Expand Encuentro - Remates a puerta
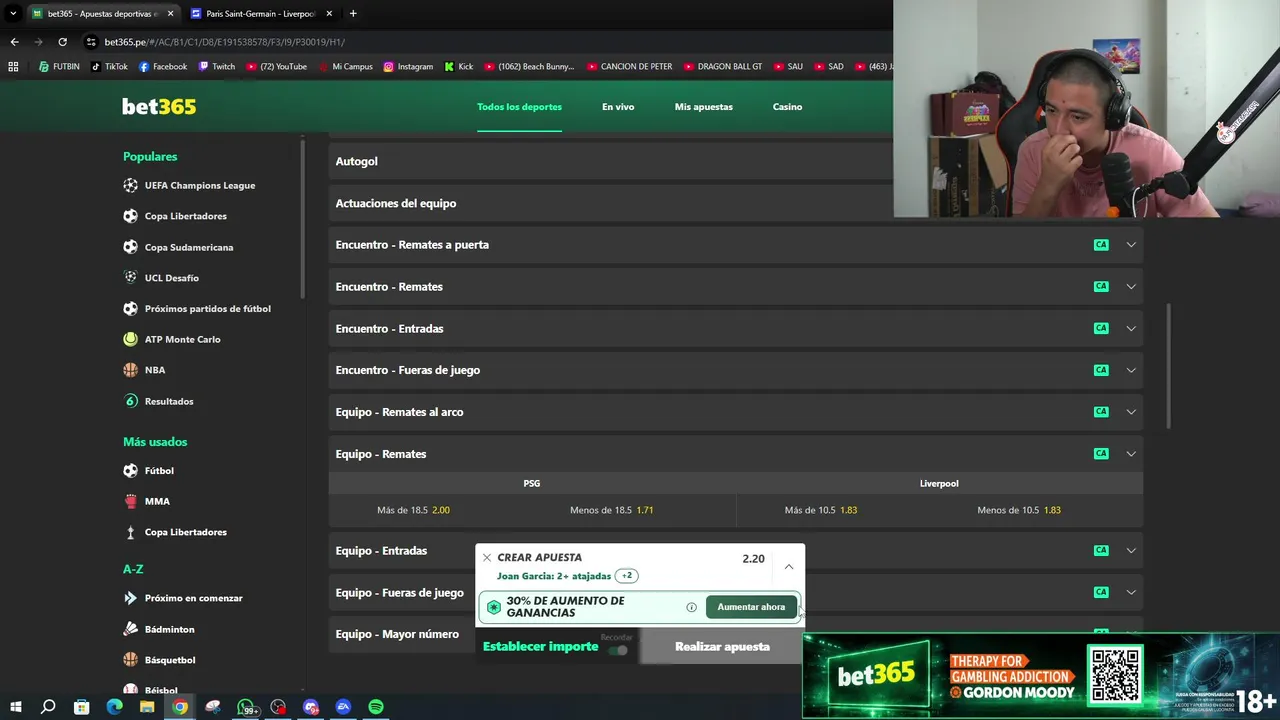The width and height of the screenshot is (1280, 720). pos(735,245)
